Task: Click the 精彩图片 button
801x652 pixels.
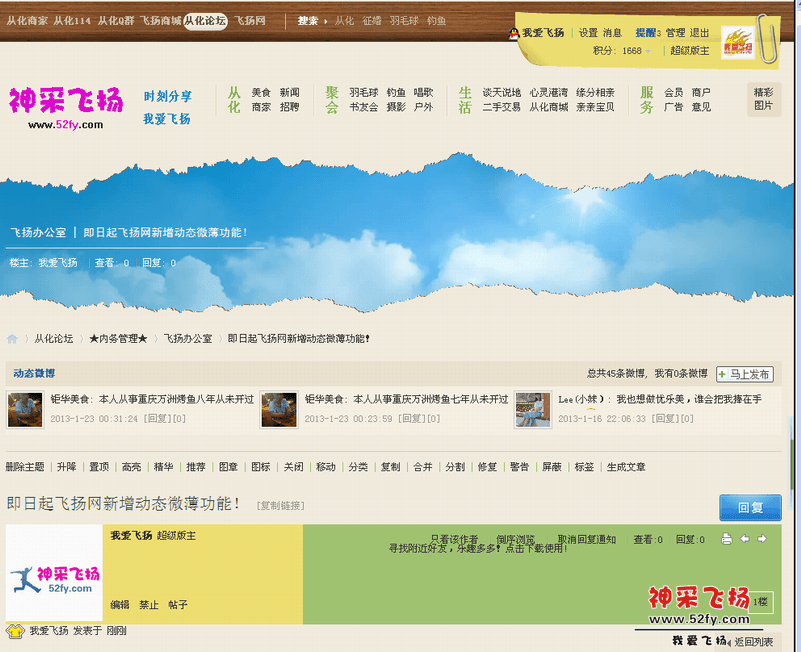Action: 764,99
